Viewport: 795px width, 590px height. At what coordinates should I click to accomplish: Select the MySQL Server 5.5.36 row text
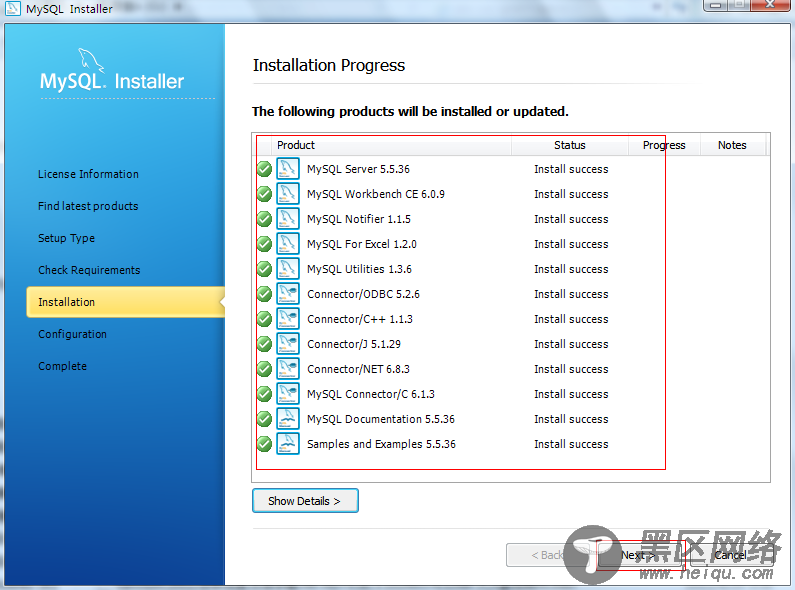pos(358,169)
